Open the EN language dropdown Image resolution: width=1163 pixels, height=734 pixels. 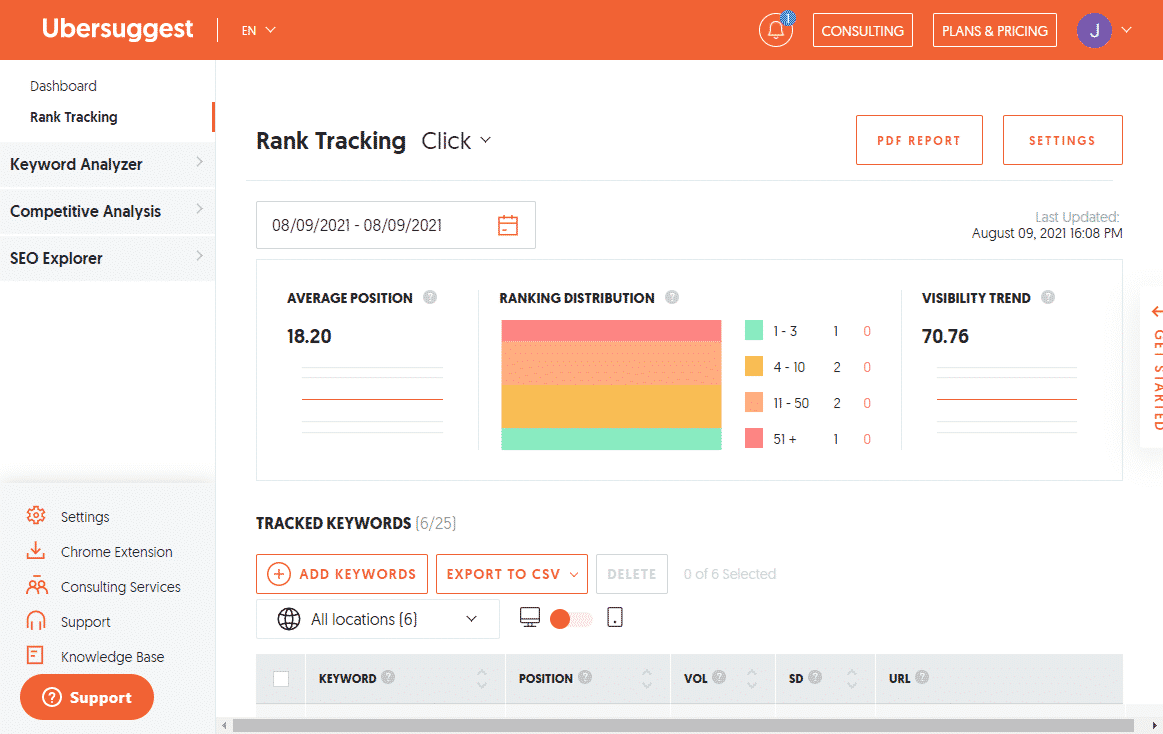coord(258,30)
